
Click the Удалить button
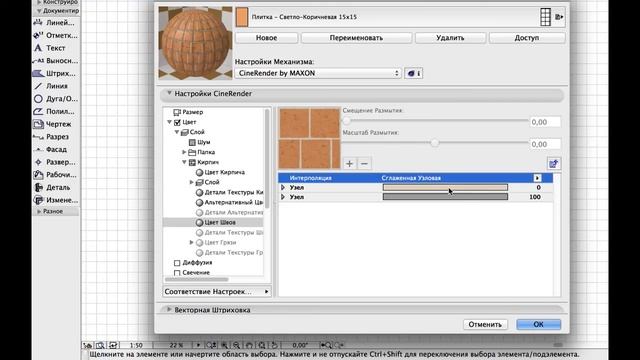click(x=450, y=38)
